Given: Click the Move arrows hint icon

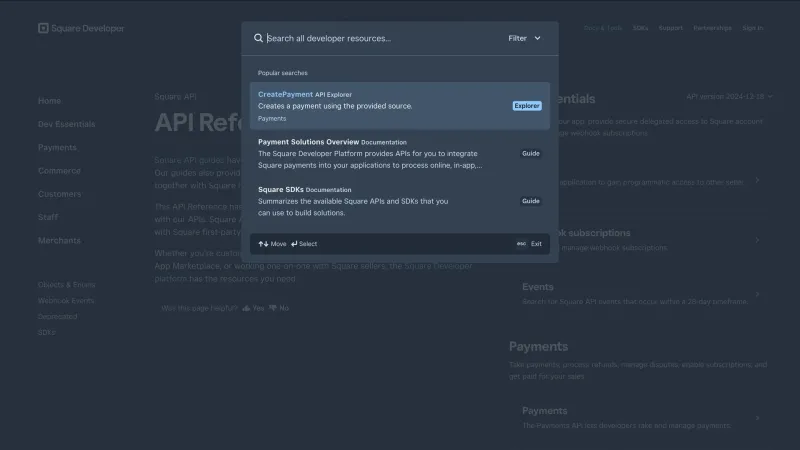Looking at the screenshot, I should tap(263, 244).
